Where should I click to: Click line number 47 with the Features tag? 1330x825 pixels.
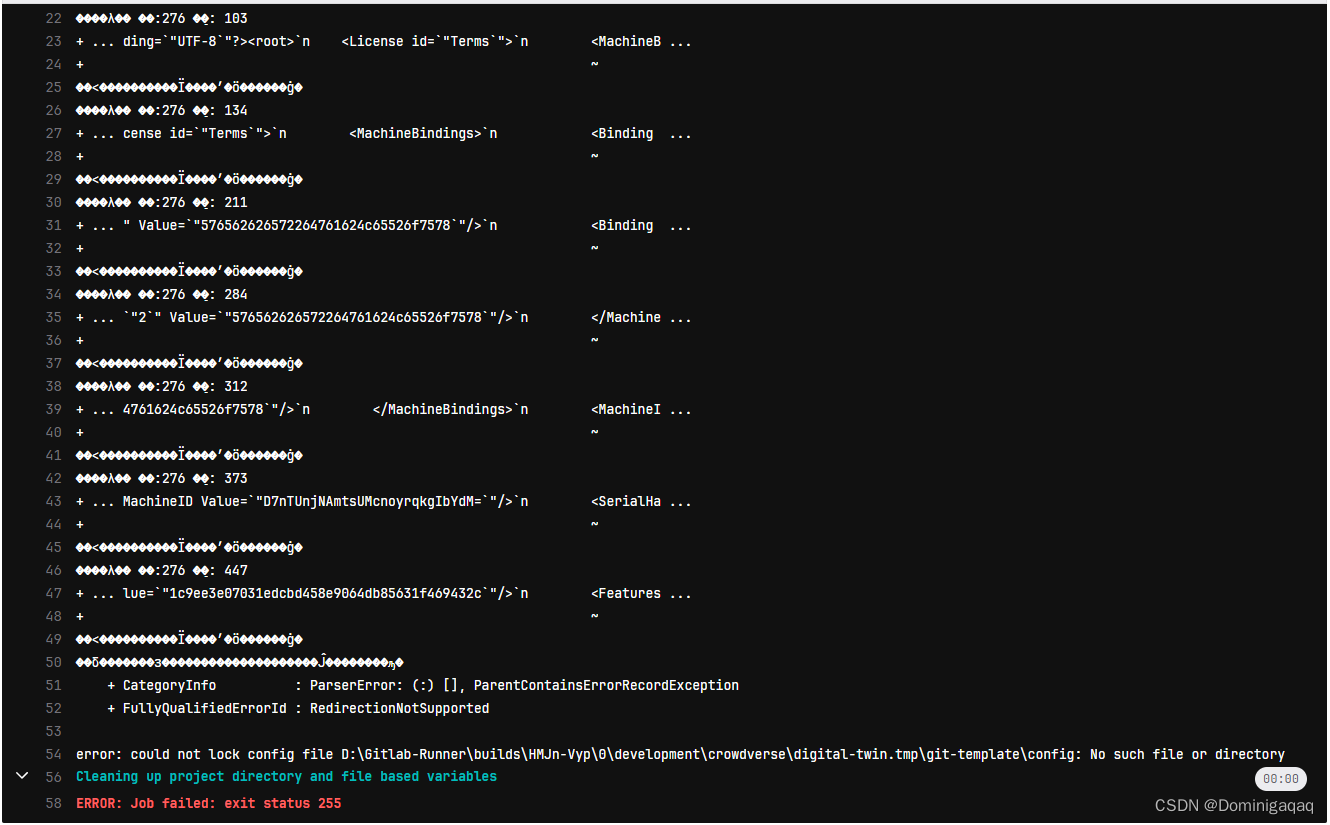(54, 592)
